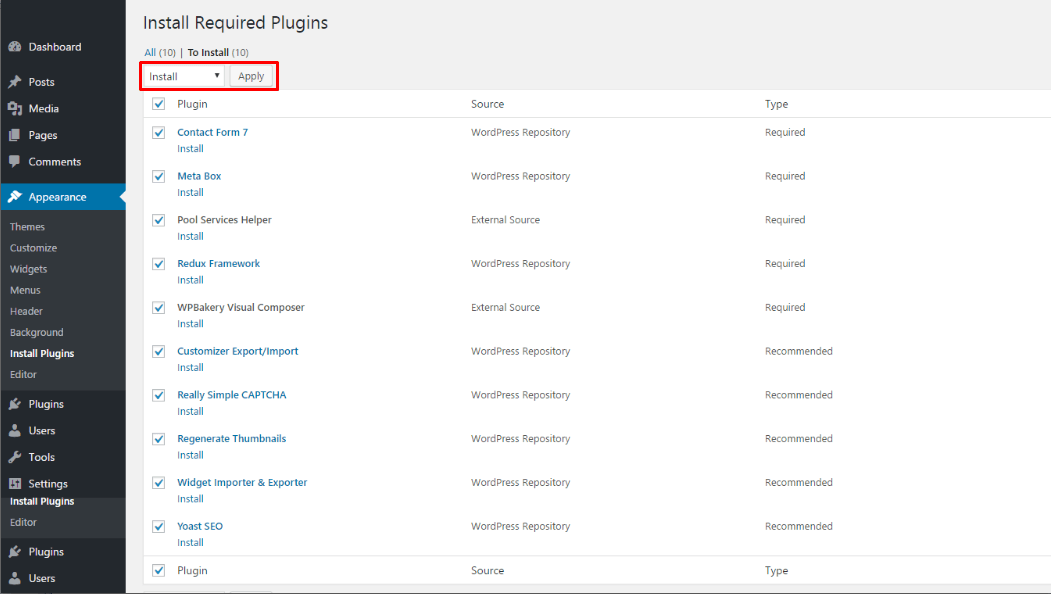Open the Install bulk action dropdown
Image resolution: width=1051 pixels, height=594 pixels.
coord(184,76)
